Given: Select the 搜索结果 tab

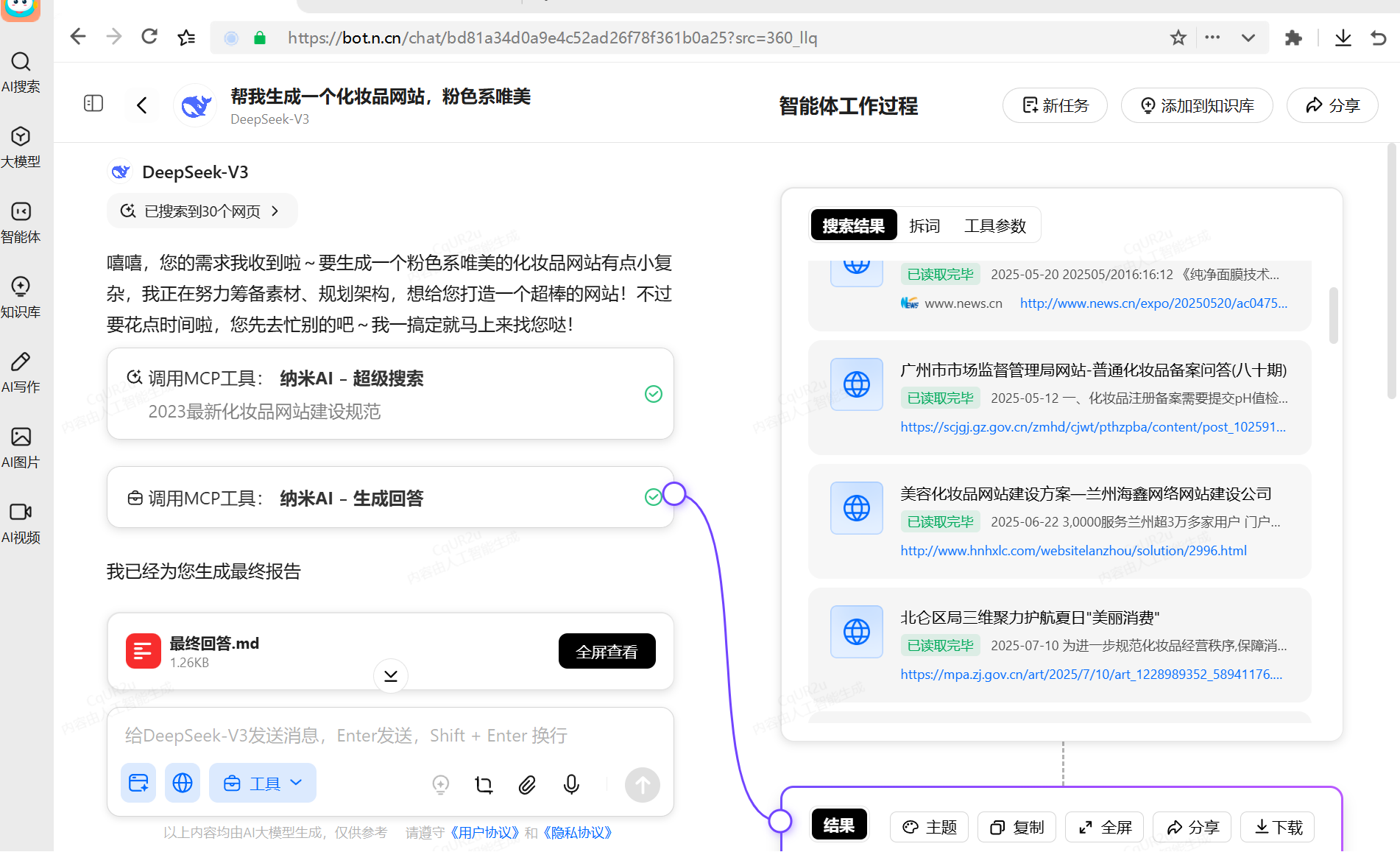Looking at the screenshot, I should (854, 225).
